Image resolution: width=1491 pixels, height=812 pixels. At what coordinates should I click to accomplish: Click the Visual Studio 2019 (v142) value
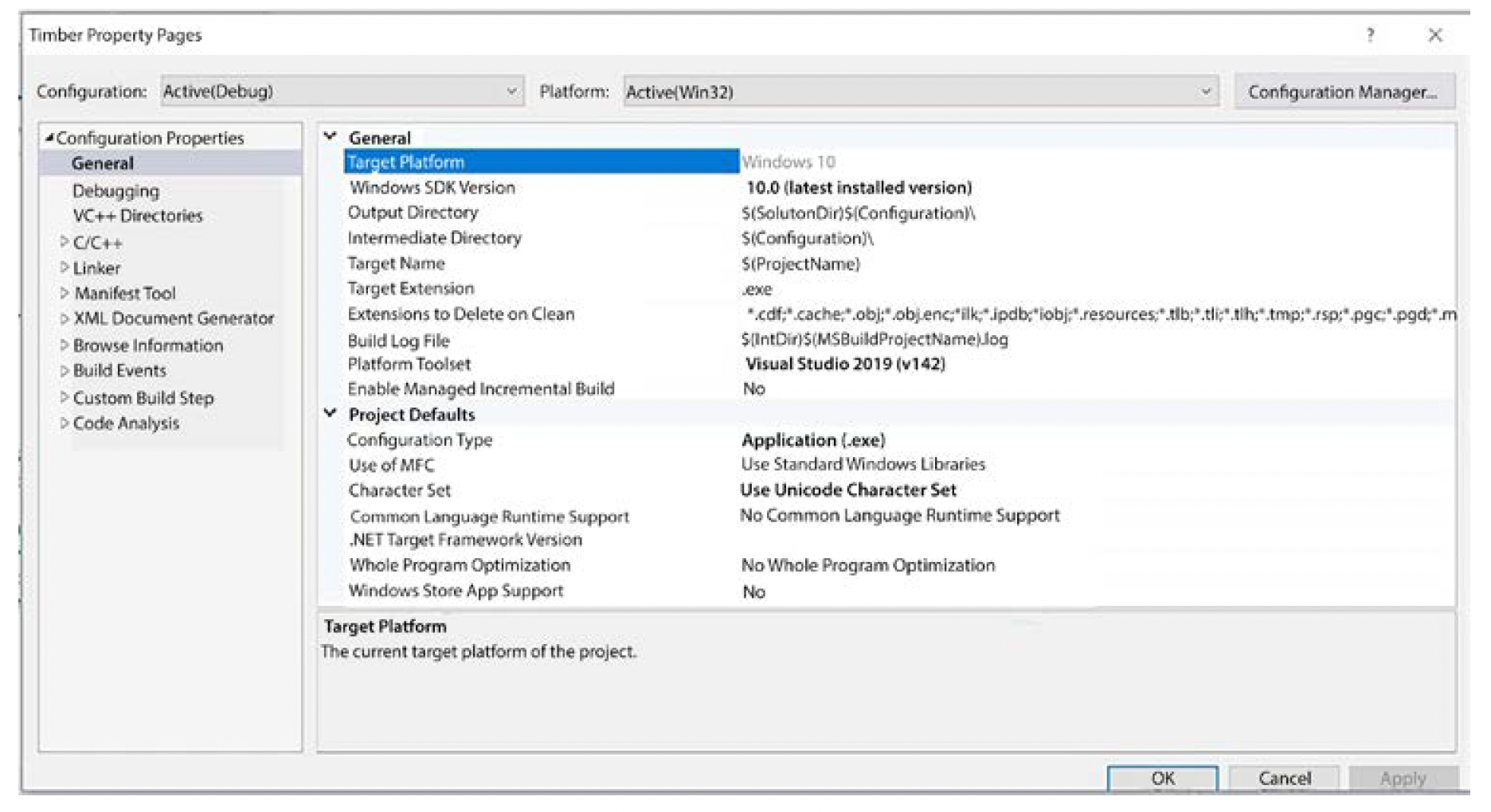(x=845, y=364)
